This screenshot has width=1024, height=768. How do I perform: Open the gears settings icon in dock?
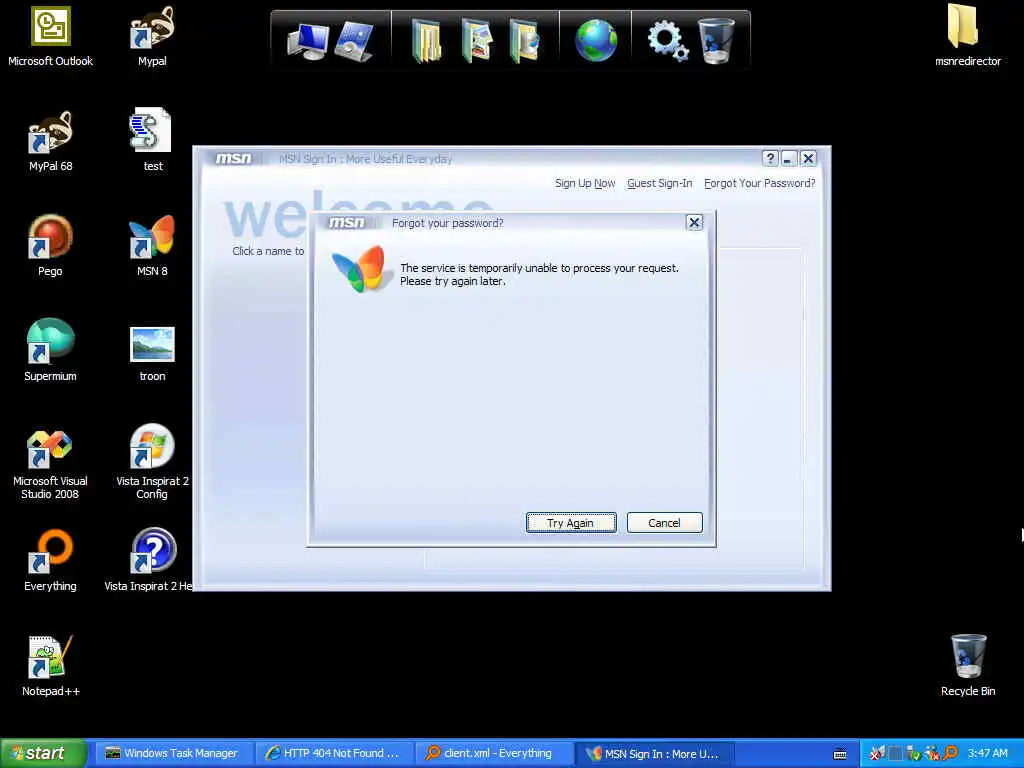coord(667,39)
